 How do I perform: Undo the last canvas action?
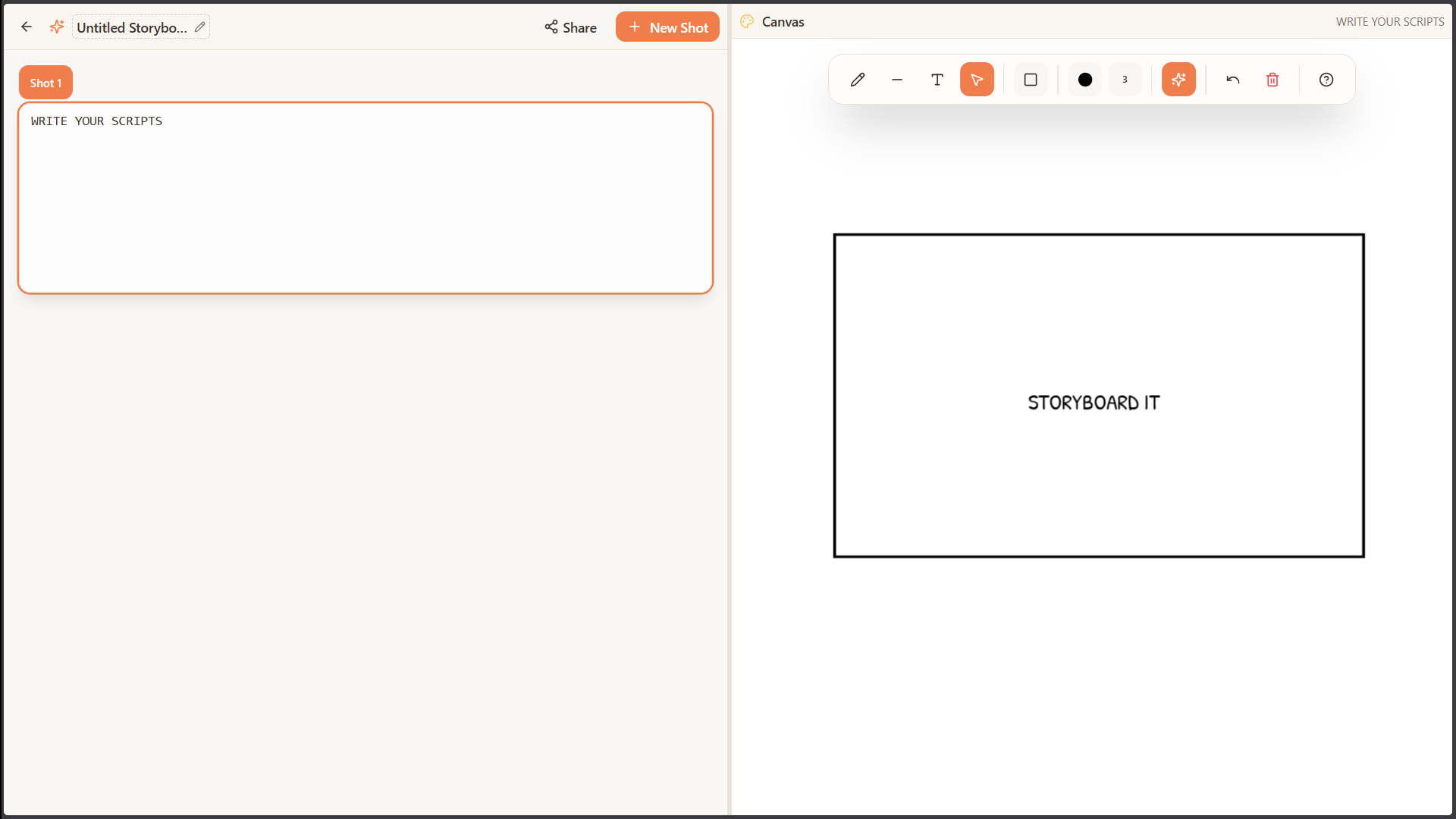click(x=1232, y=80)
